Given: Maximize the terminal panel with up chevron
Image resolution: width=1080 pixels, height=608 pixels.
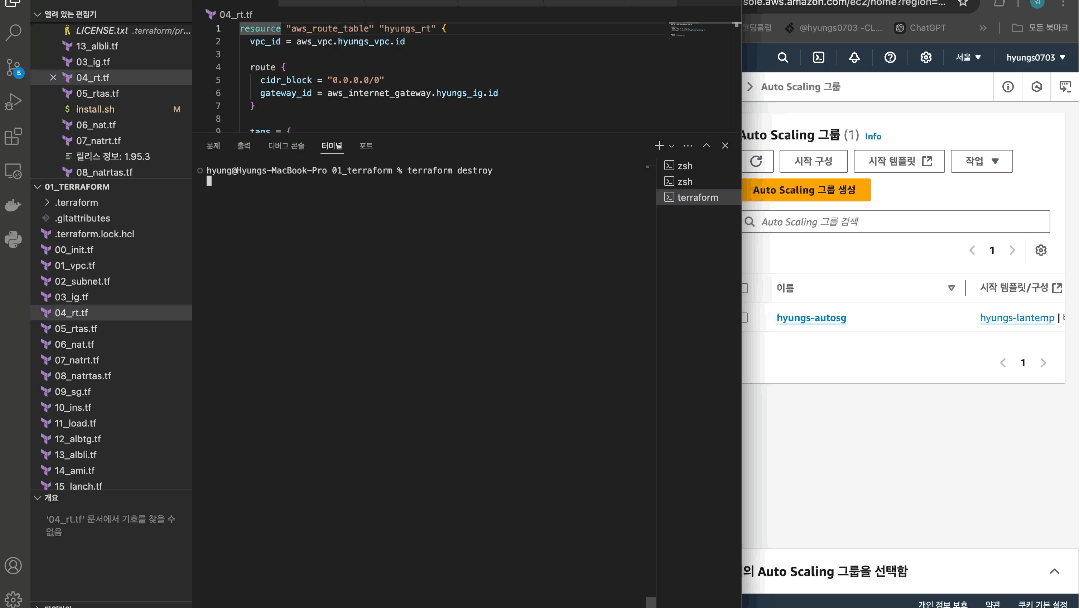Looking at the screenshot, I should (706, 146).
